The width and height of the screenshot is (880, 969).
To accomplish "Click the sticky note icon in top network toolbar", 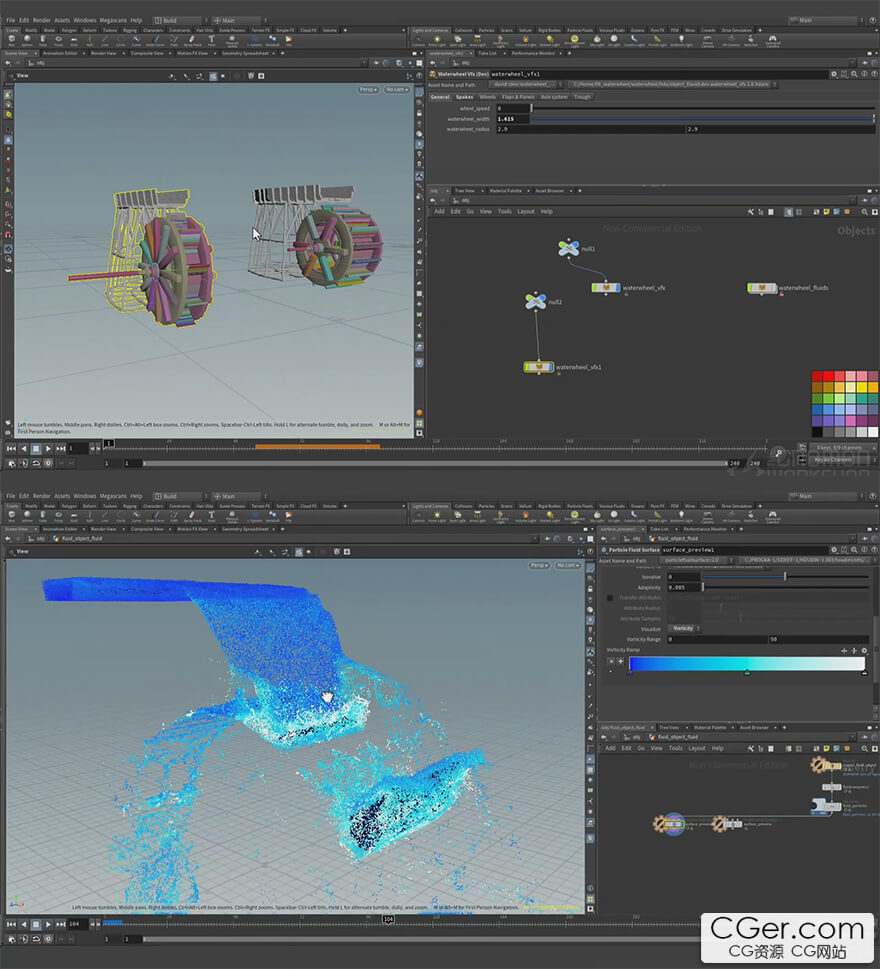I will coord(826,212).
